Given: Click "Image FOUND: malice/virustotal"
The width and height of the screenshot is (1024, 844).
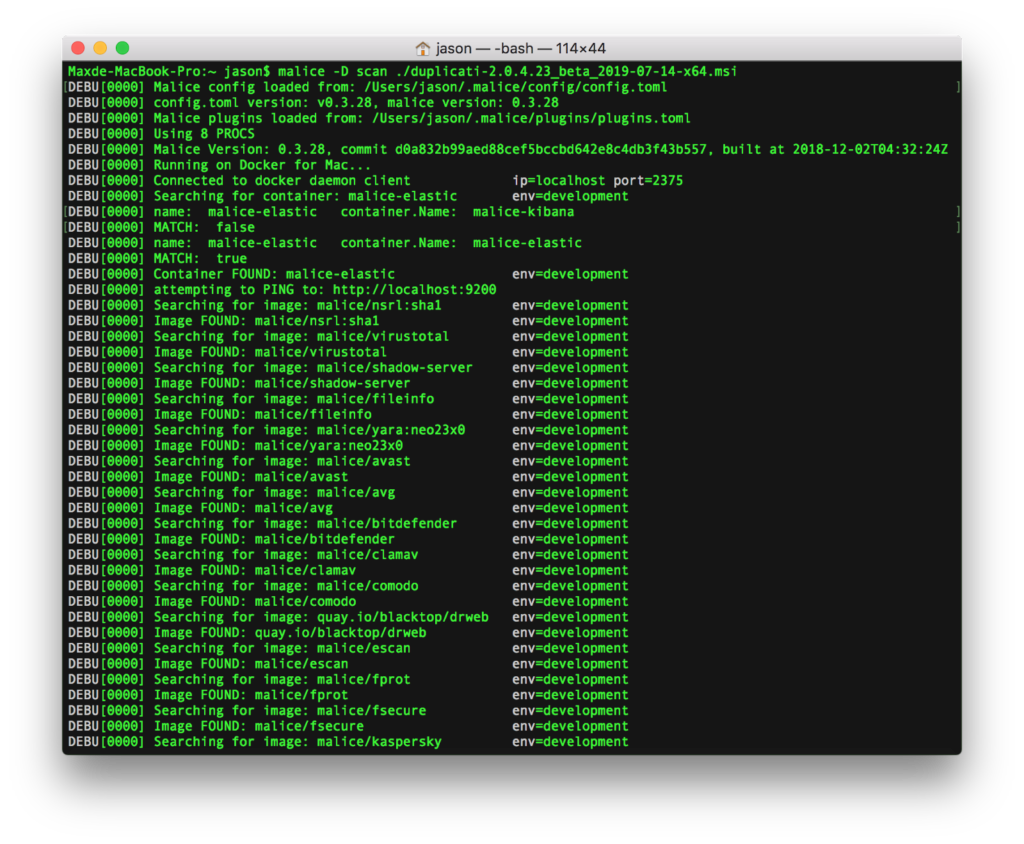Looking at the screenshot, I should tap(270, 353).
